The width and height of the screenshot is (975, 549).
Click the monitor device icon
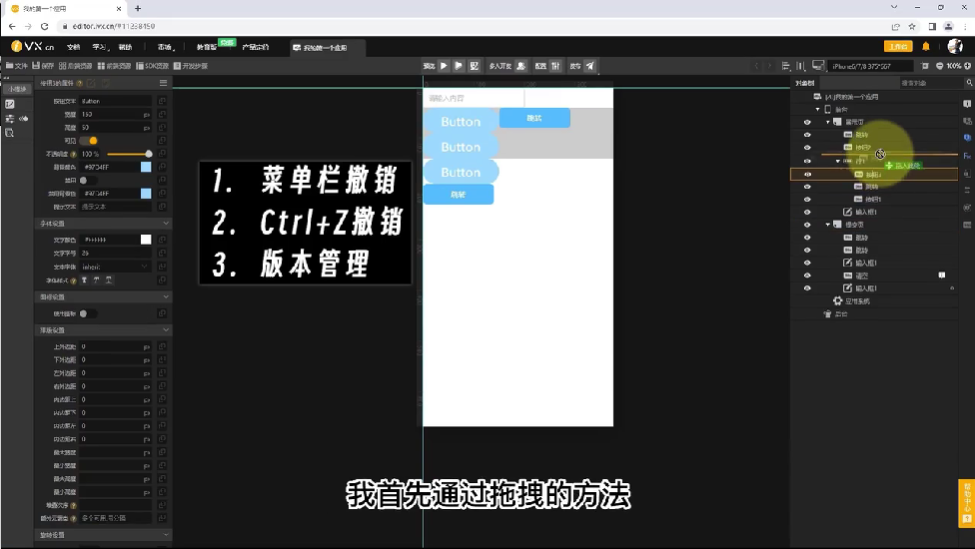(818, 66)
